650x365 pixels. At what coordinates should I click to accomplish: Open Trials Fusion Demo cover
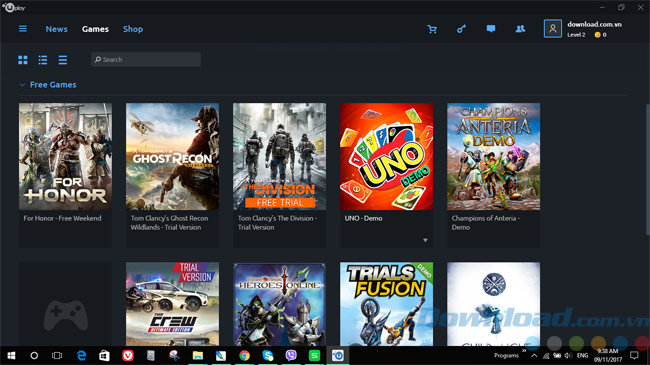[x=386, y=304]
